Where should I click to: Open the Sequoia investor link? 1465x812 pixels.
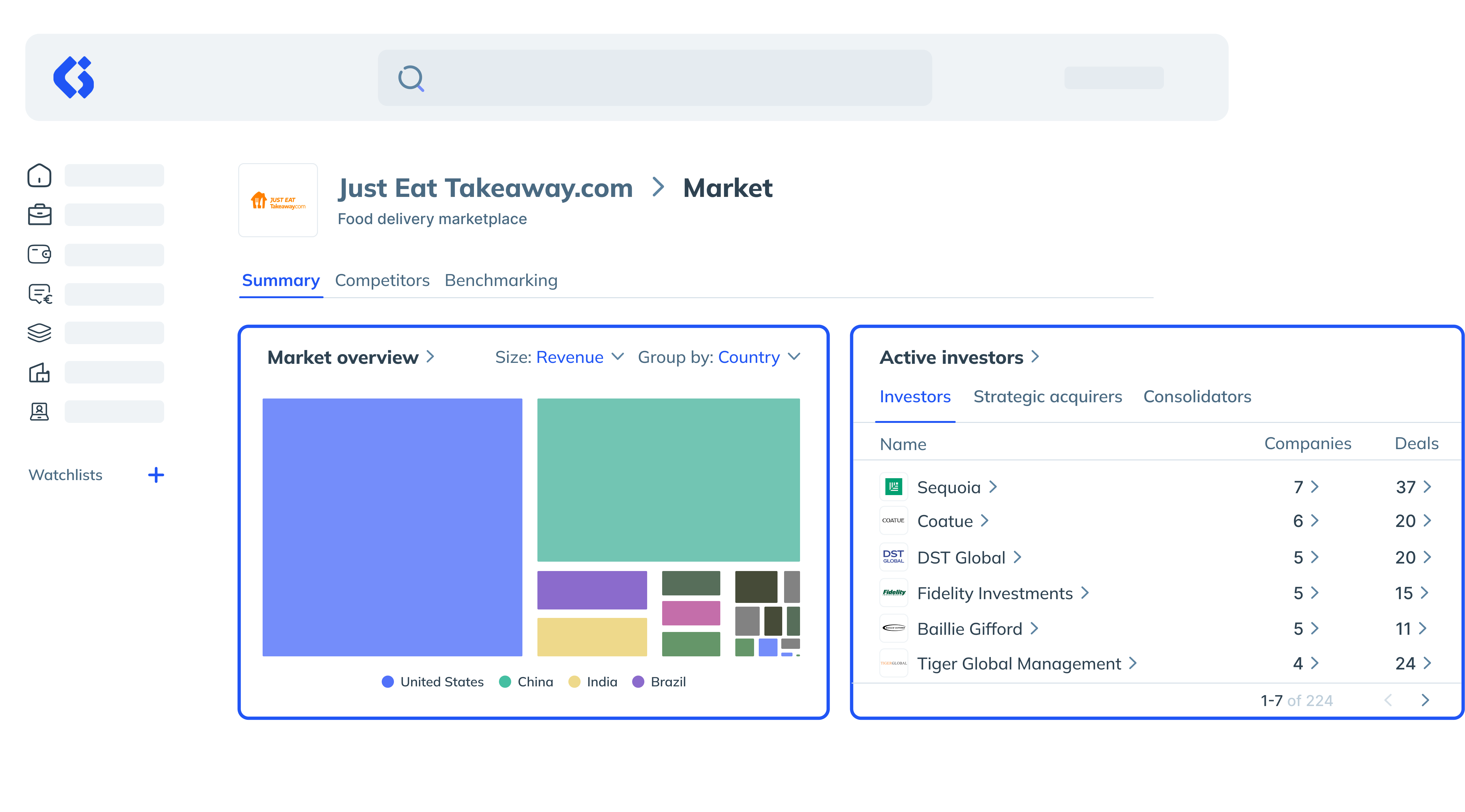click(949, 487)
